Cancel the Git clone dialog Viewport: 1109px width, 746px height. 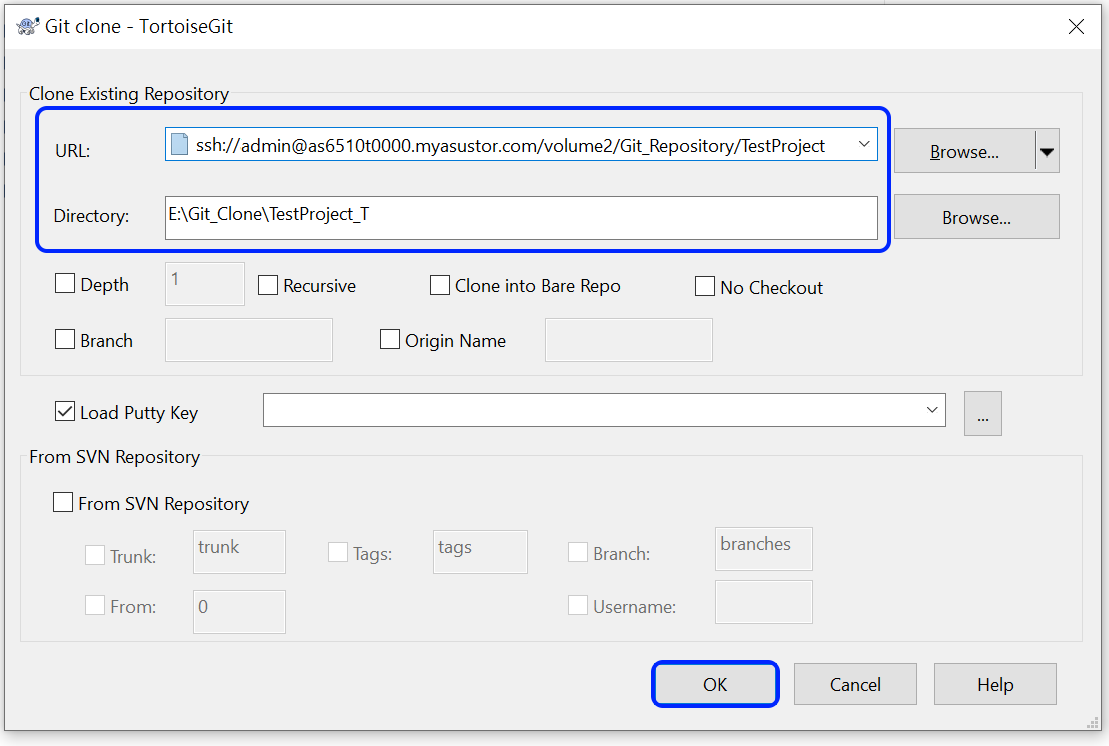[855, 684]
